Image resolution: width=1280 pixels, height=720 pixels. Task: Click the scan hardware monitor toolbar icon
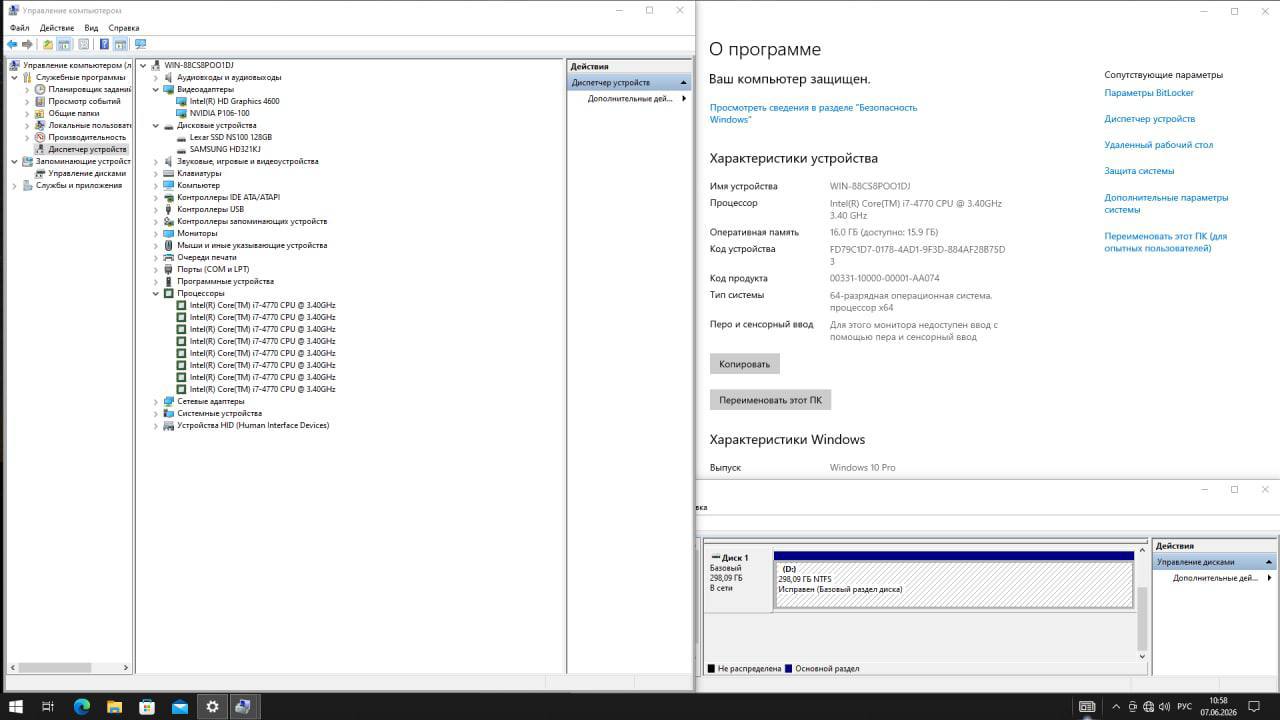[140, 44]
